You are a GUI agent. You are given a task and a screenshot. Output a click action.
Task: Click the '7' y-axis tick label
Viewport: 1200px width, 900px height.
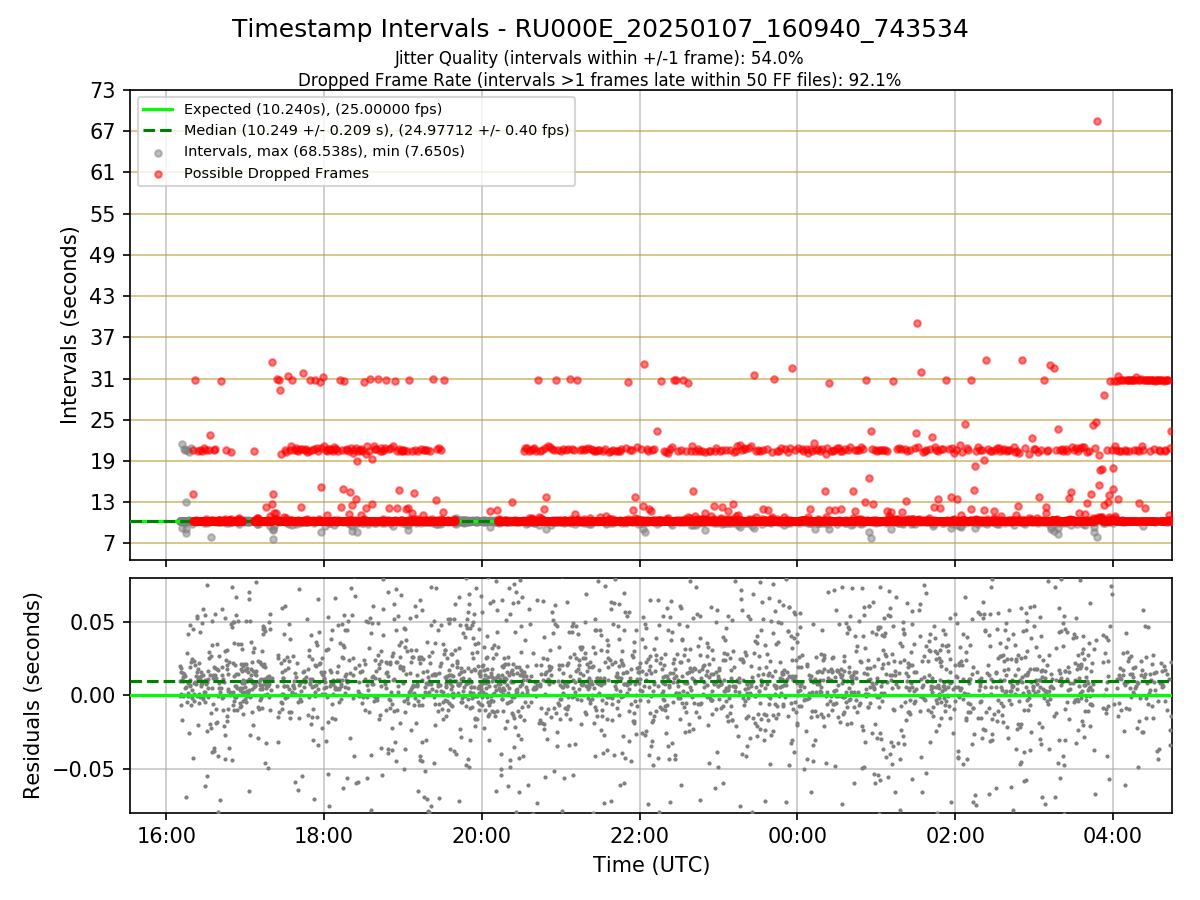pyautogui.click(x=112, y=544)
